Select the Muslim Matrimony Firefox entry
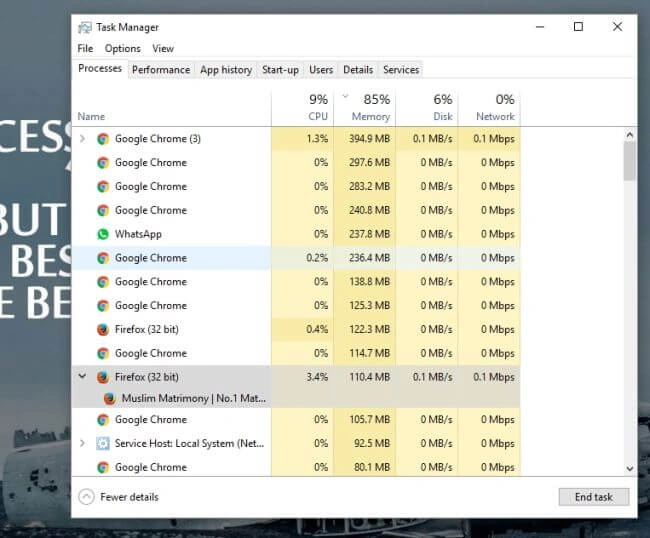Viewport: 650px width, 538px height. tap(194, 398)
